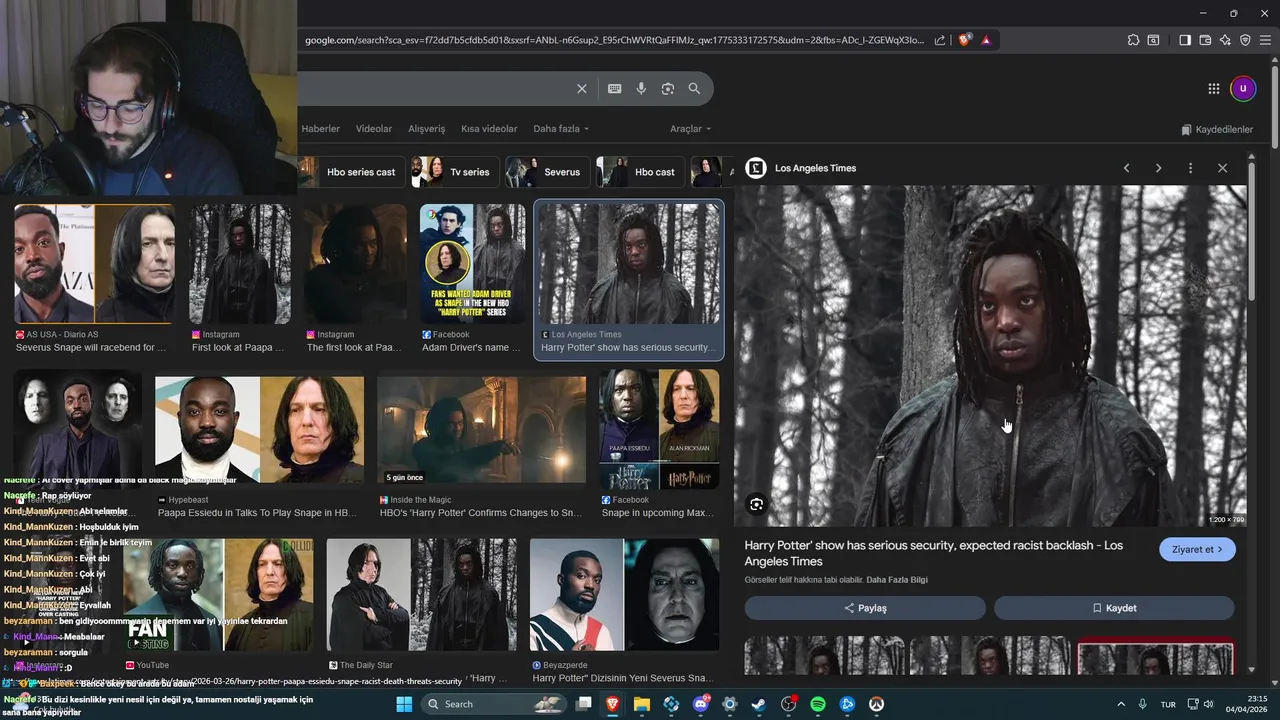The height and width of the screenshot is (720, 1280).
Task: Select the Hbo series cast chip
Action: pyautogui.click(x=350, y=172)
